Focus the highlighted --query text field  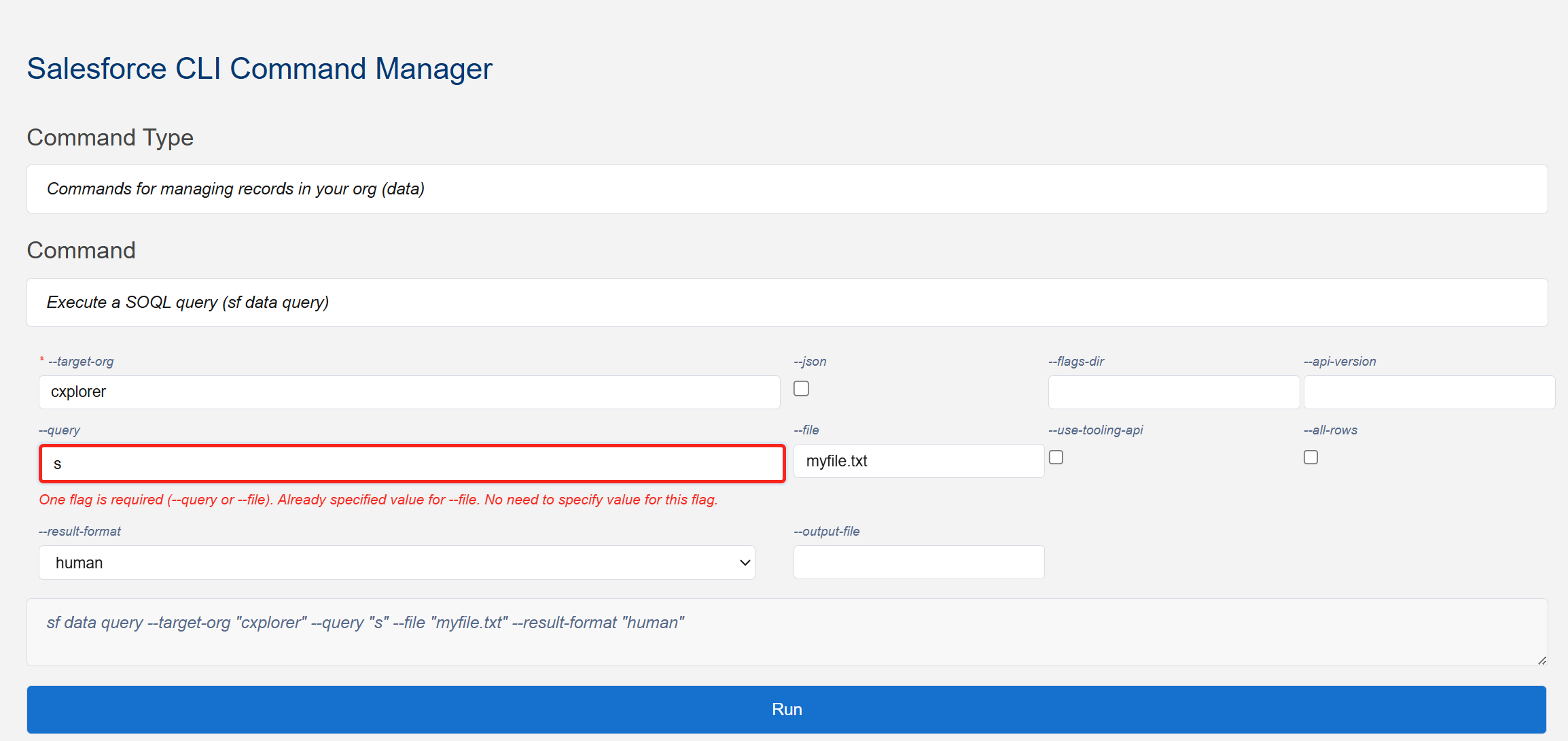(412, 464)
